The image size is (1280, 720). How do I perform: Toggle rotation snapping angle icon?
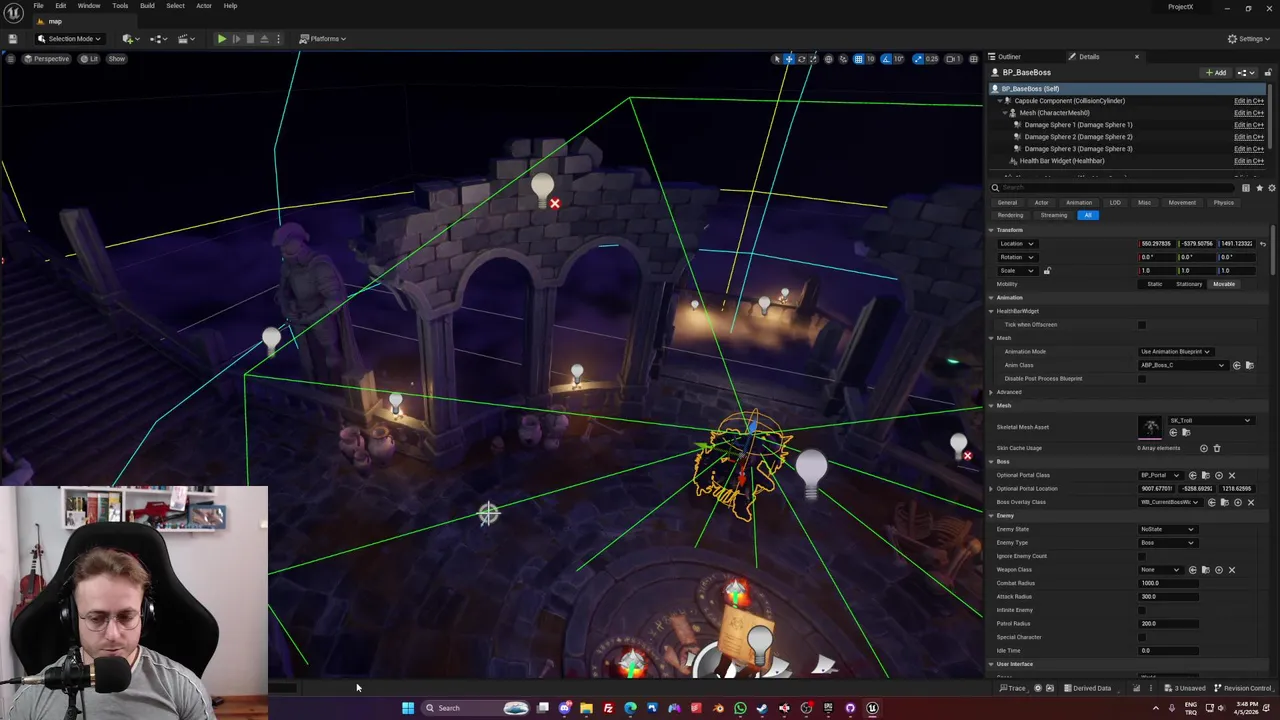[x=886, y=59]
